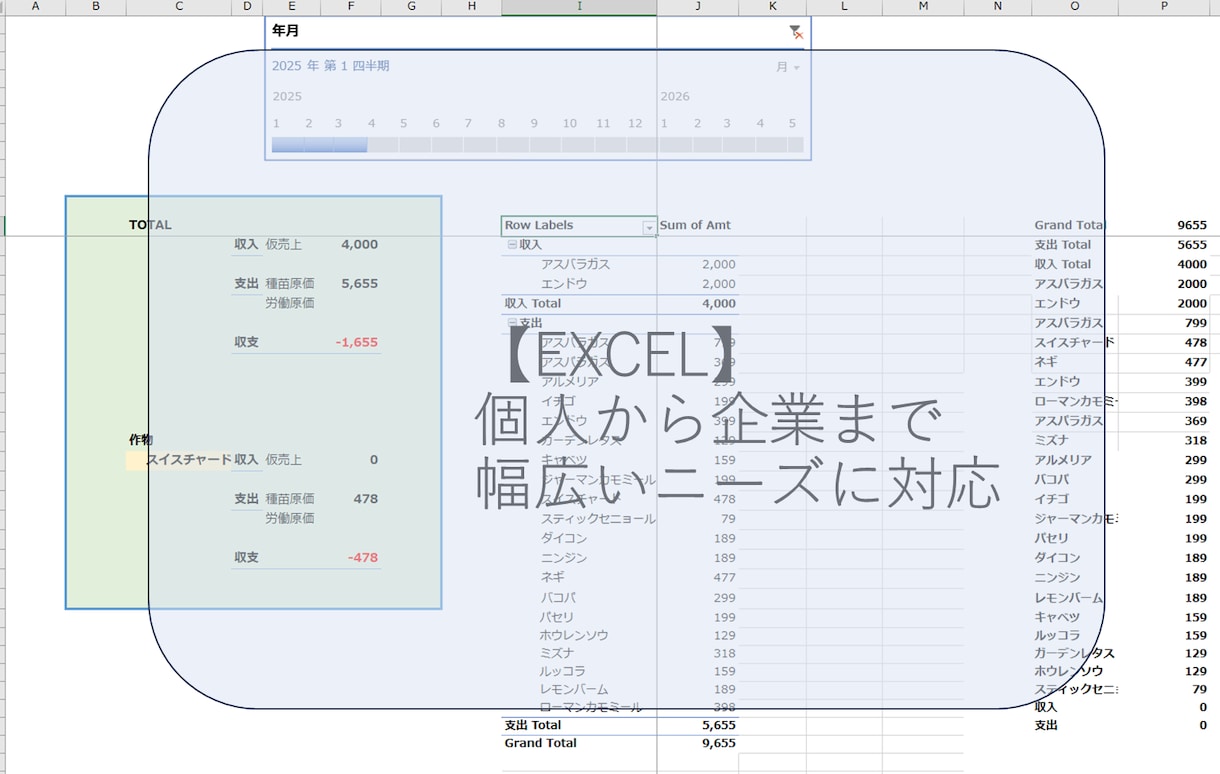Select column N header

[x=998, y=7]
